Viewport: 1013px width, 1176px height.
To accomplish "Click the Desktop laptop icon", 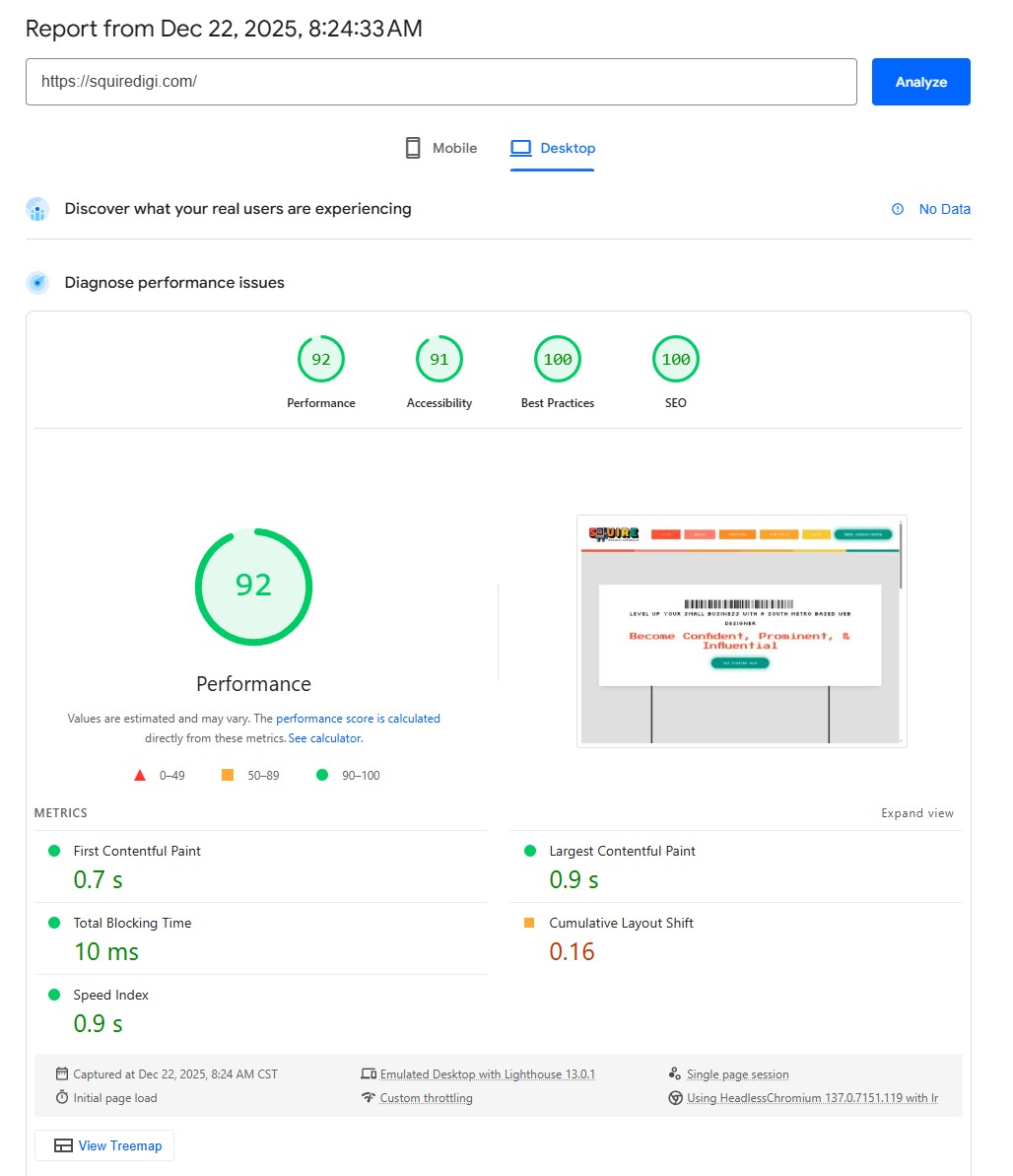I will click(x=520, y=148).
